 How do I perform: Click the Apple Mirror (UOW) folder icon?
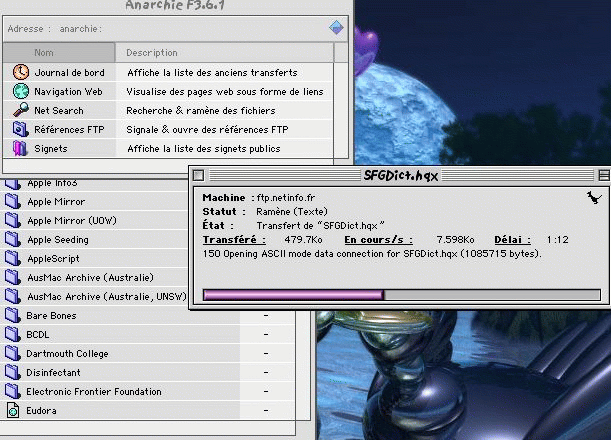coord(12,221)
